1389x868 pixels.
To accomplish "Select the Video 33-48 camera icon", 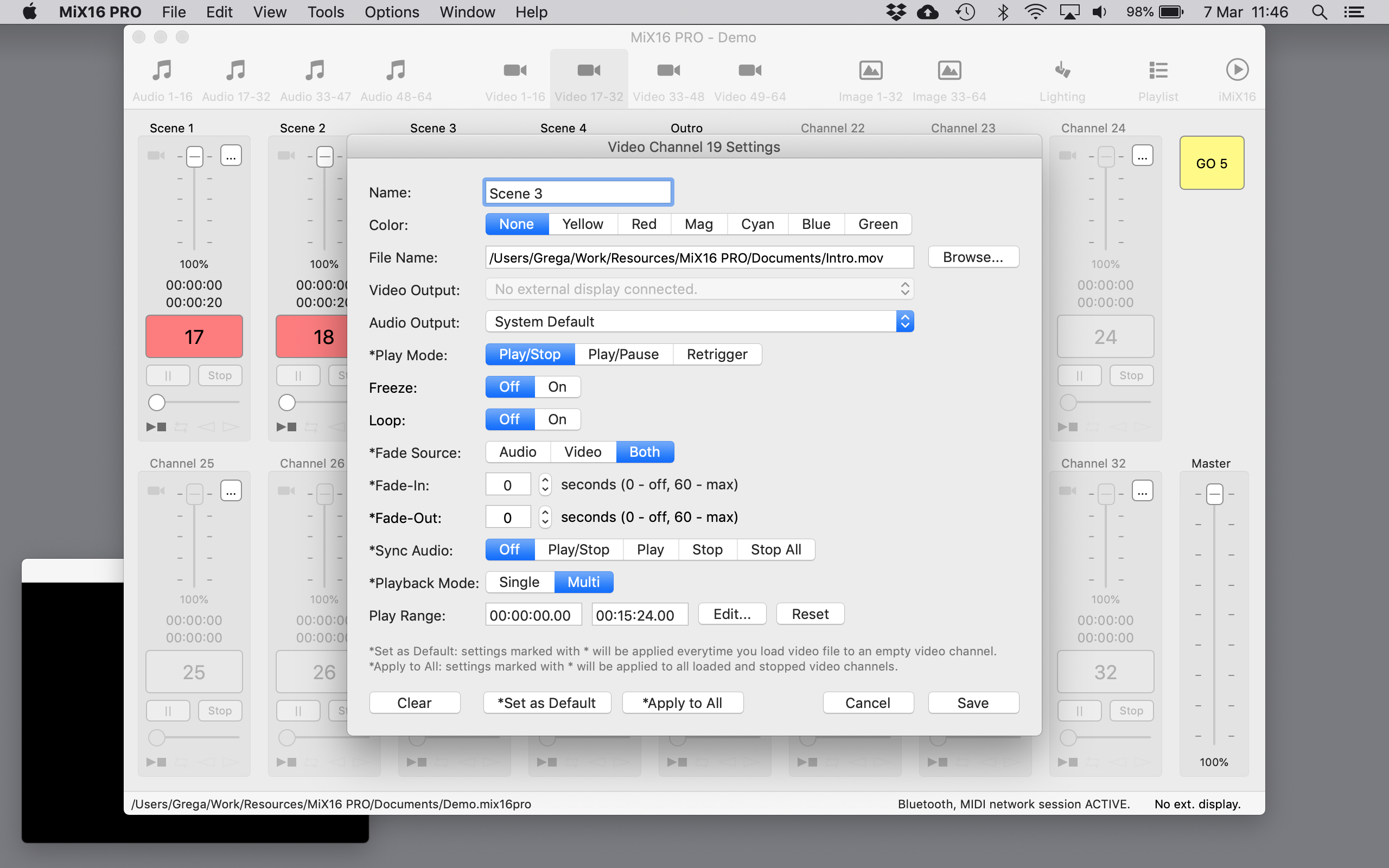I will click(x=668, y=71).
